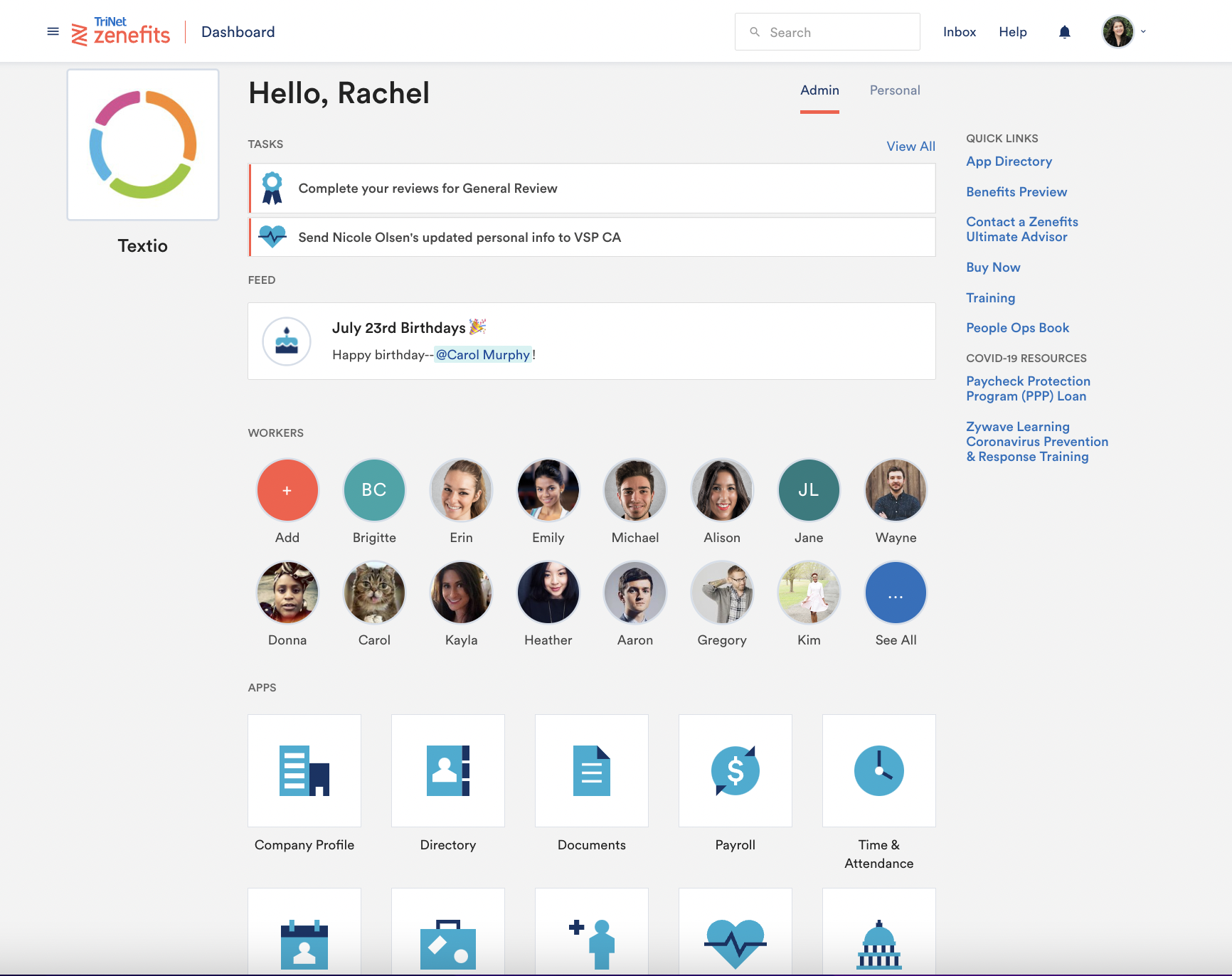1232x976 pixels.
Task: Open the Documents app
Action: tap(591, 770)
